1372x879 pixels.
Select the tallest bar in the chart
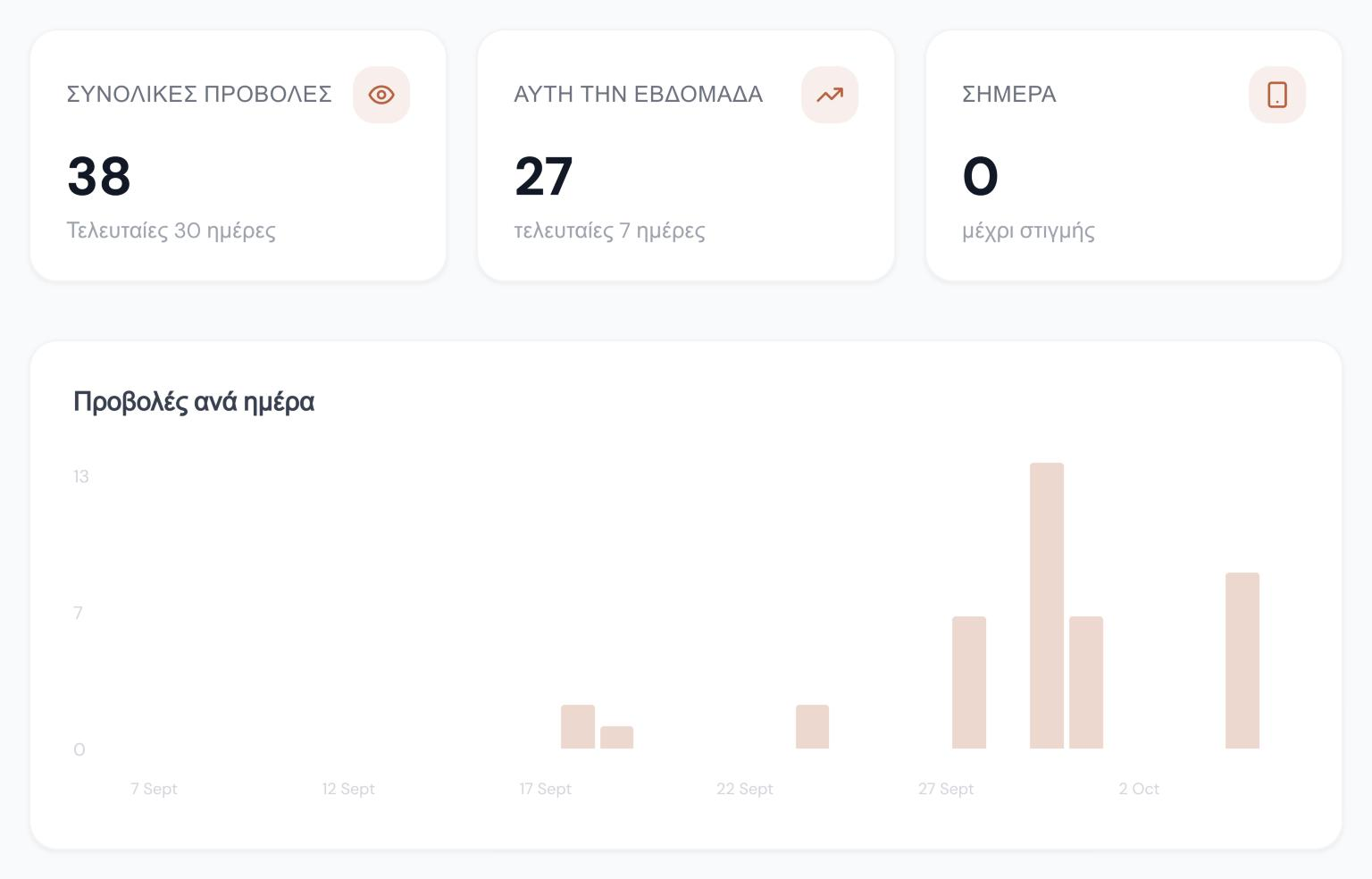pos(1047,606)
